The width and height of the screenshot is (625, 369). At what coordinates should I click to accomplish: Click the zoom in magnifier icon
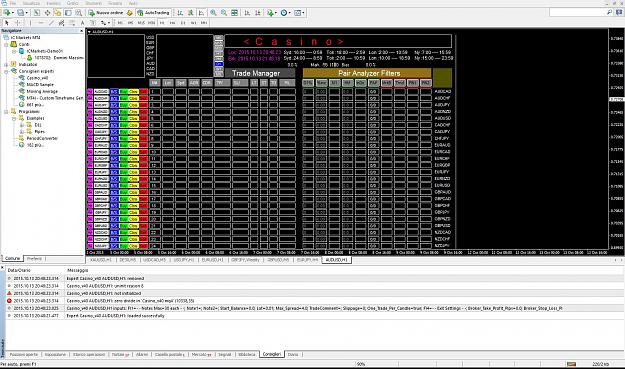pos(213,13)
